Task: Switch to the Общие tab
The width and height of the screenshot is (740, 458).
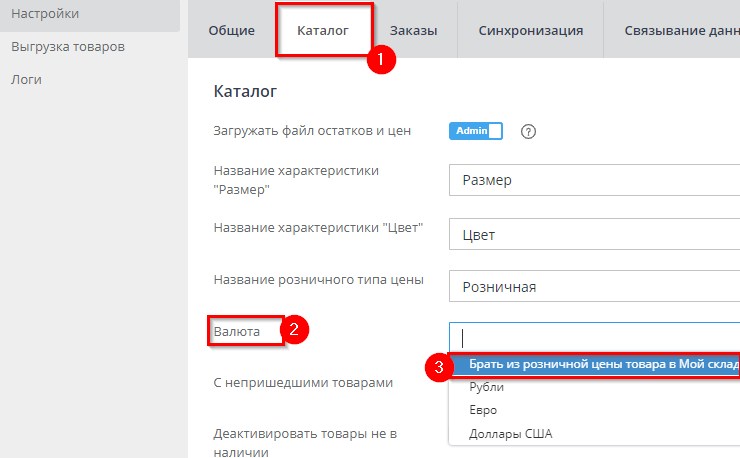Action: [x=231, y=31]
